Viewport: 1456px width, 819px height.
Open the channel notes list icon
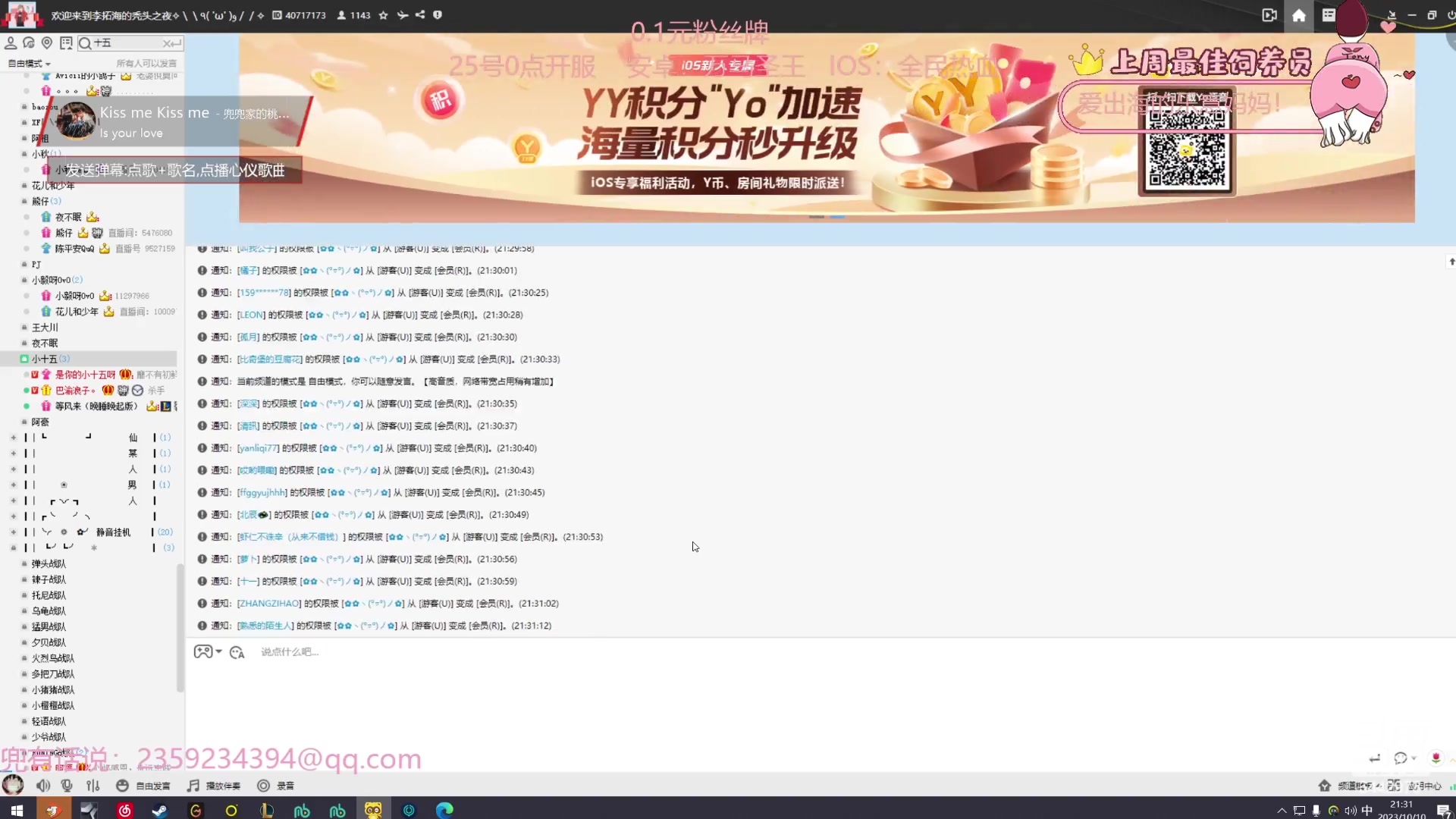(66, 43)
